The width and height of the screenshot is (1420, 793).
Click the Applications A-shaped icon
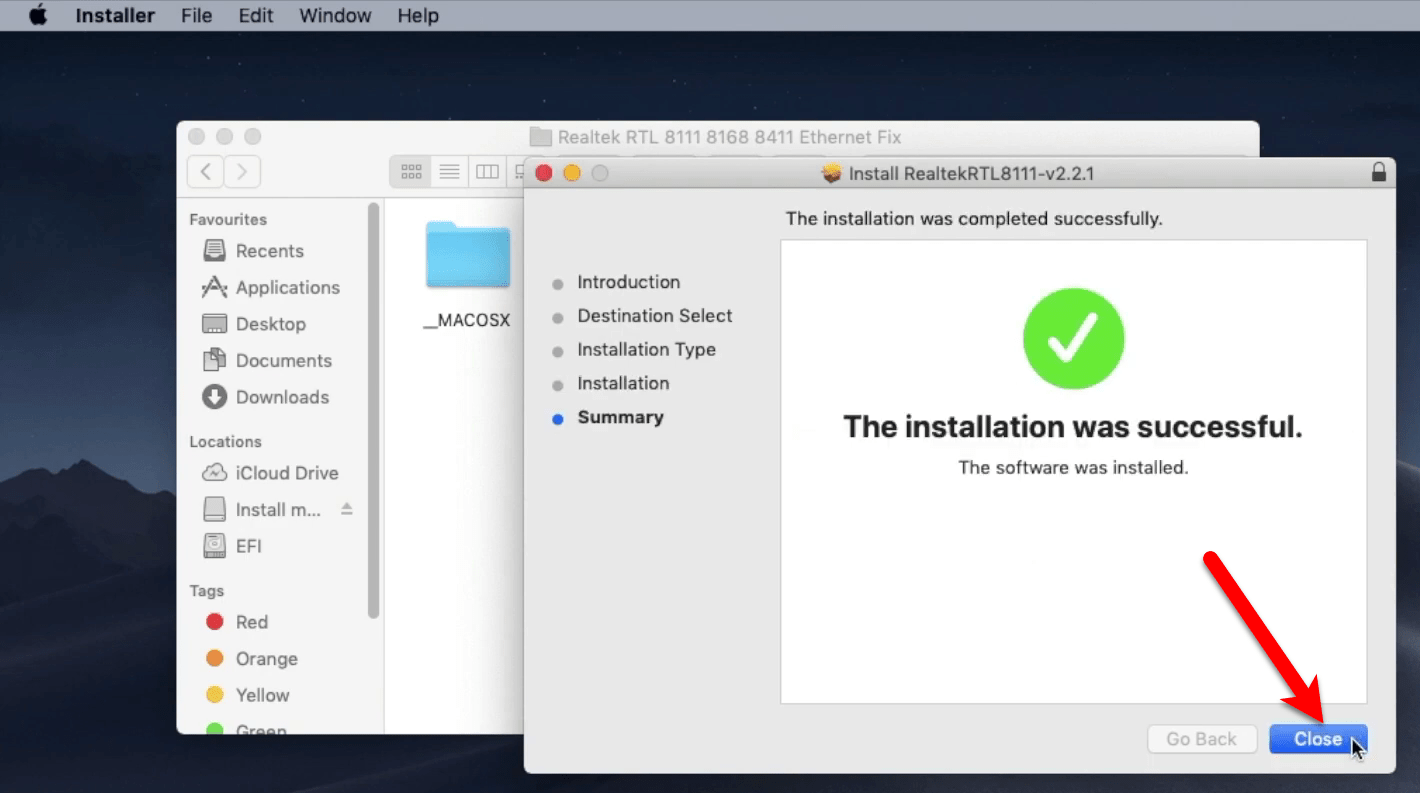click(214, 288)
